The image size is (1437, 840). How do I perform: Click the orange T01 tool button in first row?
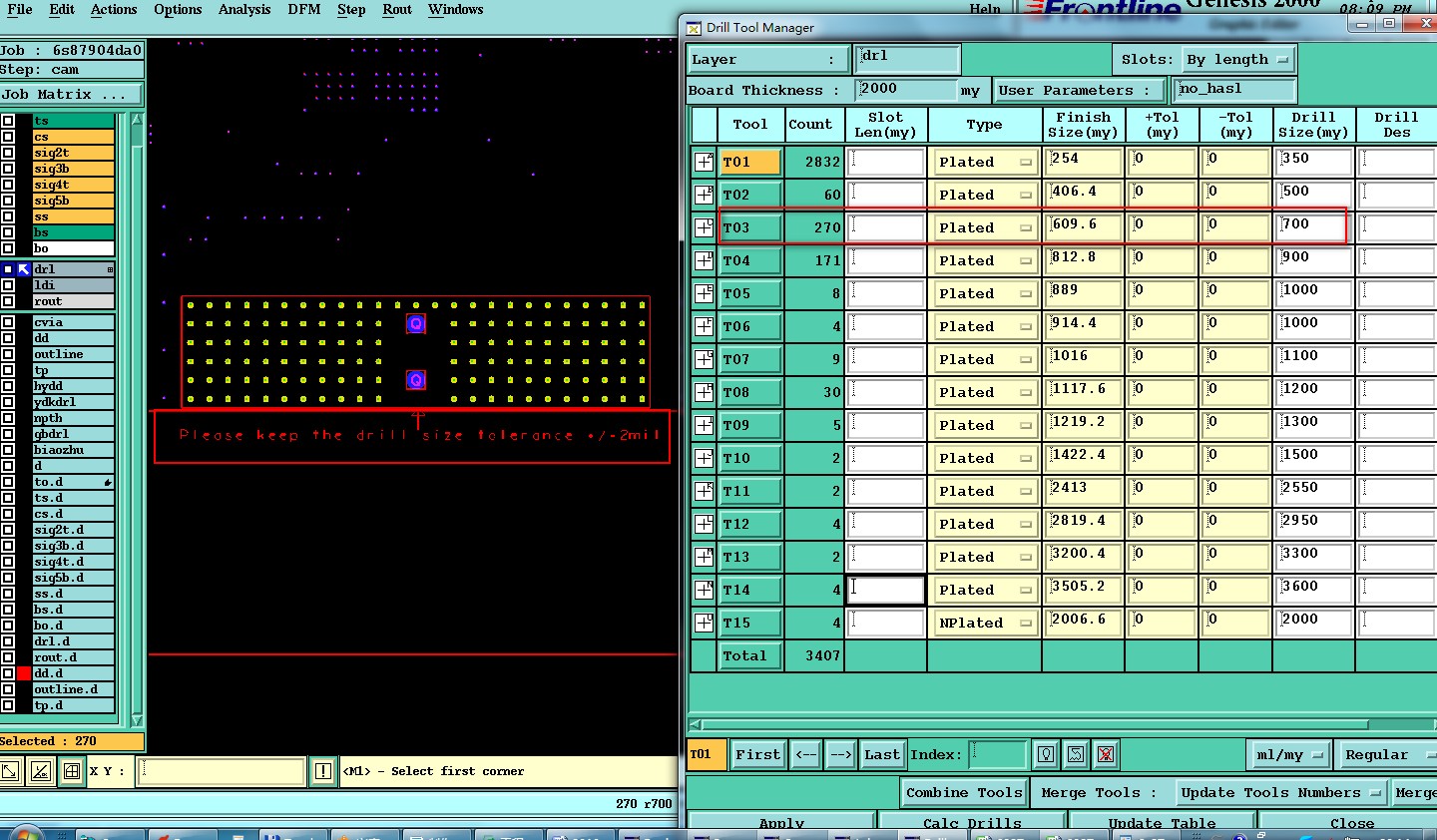(750, 162)
